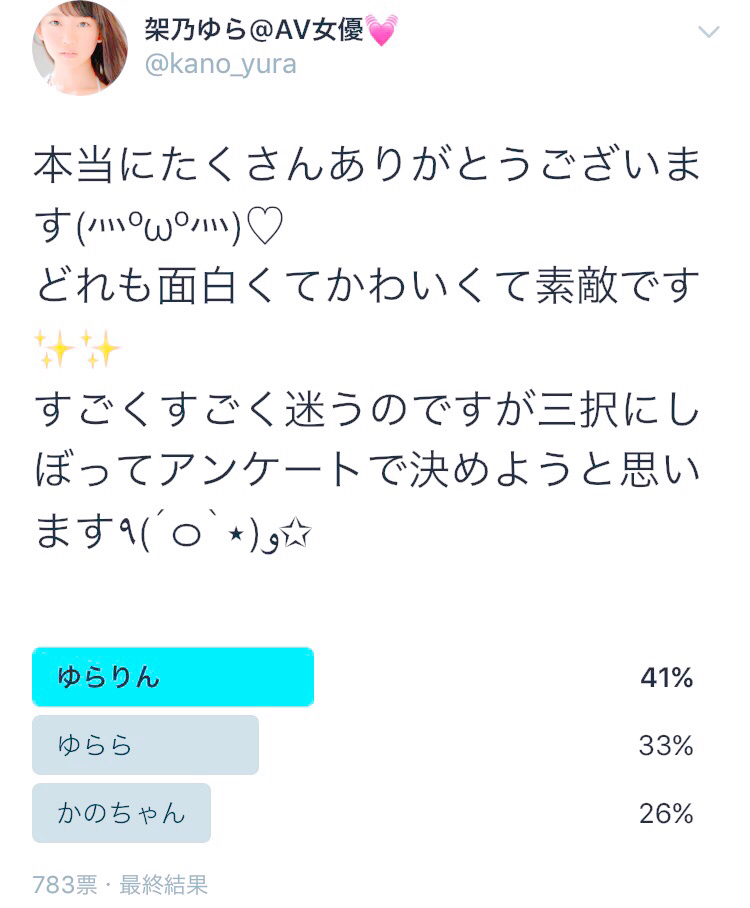Click the tweet line starting 本当にたくさん
This screenshot has width=750, height=908.
pos(367,165)
